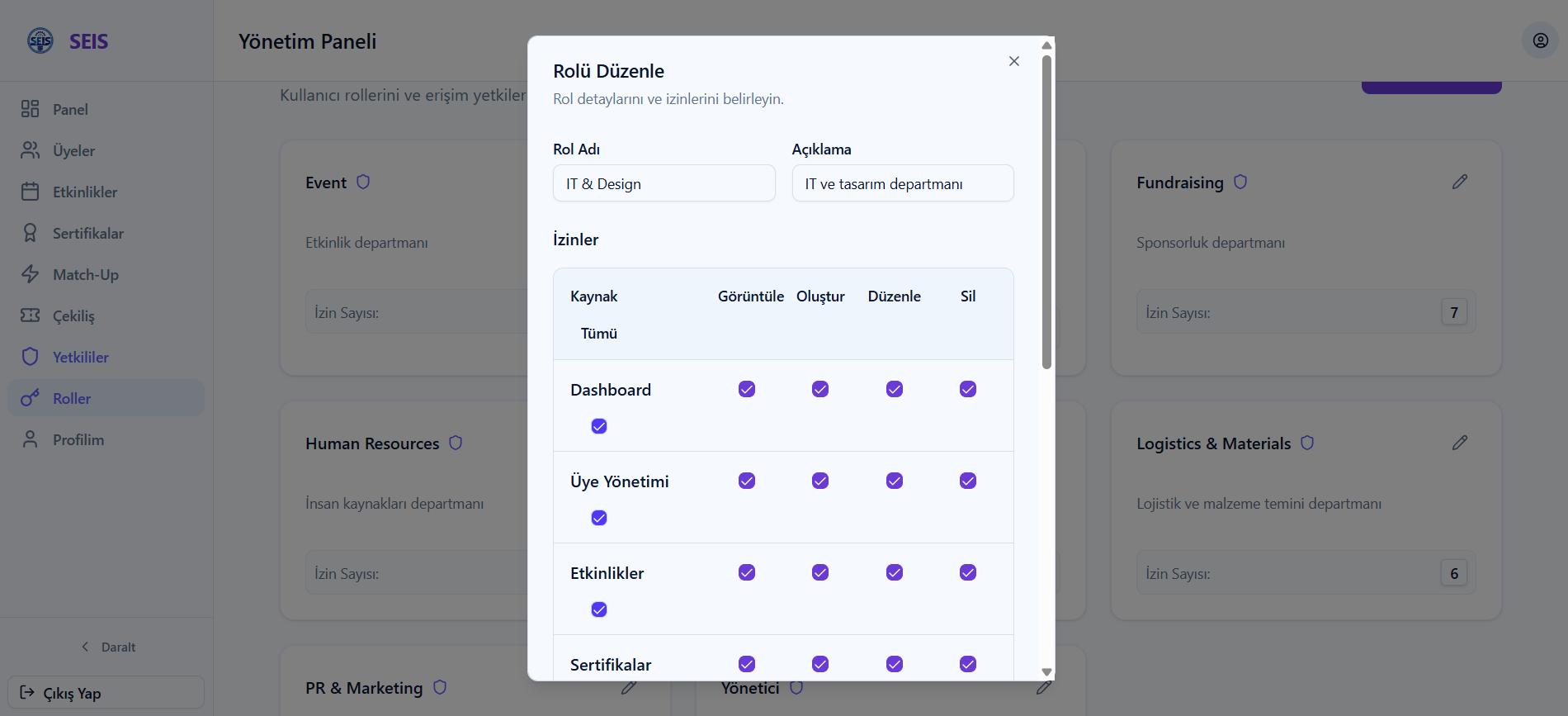Click the shield icon next to Human Resources
Viewport: 1568px width, 716px height.
coord(456,443)
